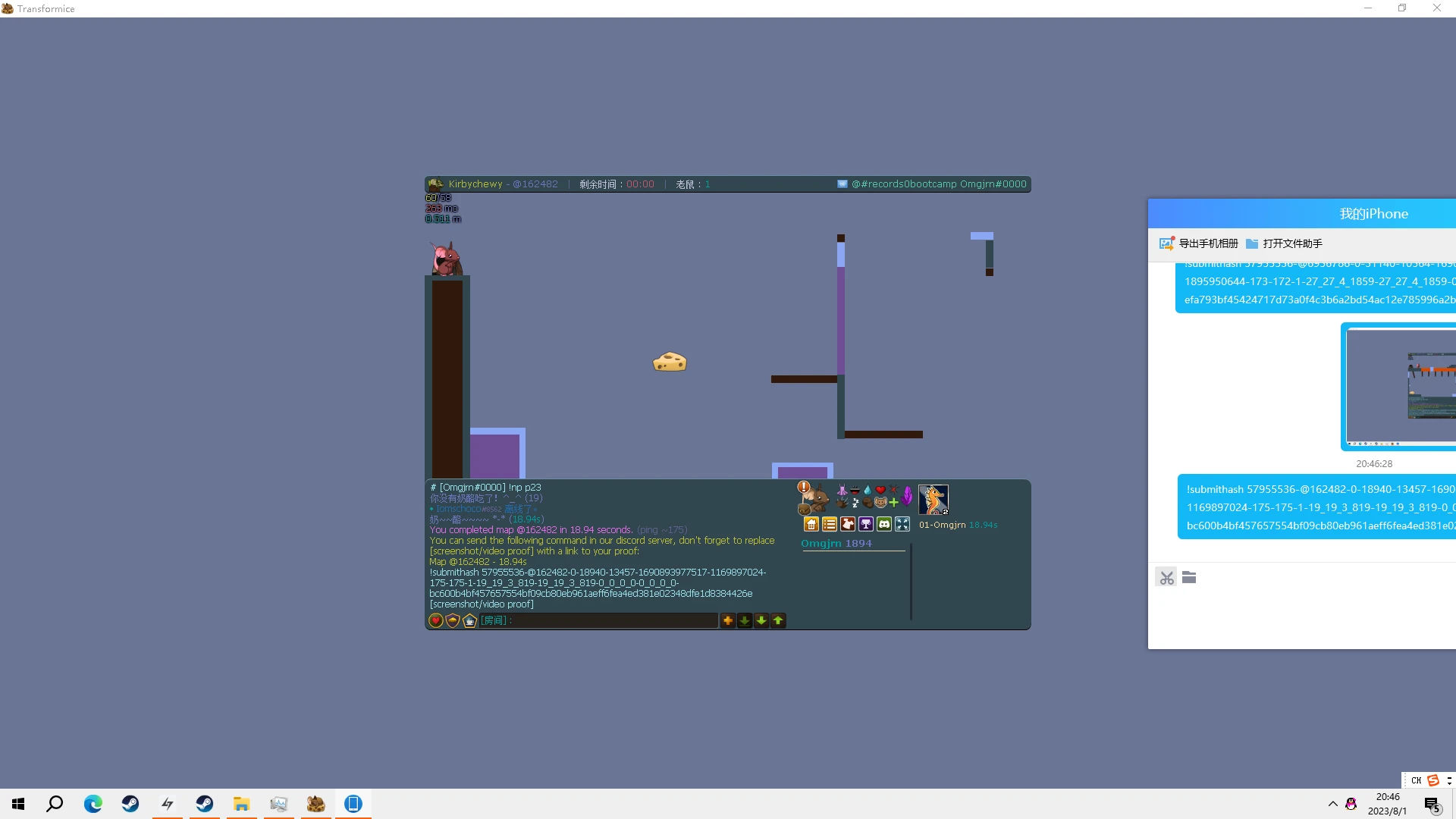The width and height of the screenshot is (1456, 819).
Task: Click the orange exclamation alert badge
Action: [x=804, y=487]
